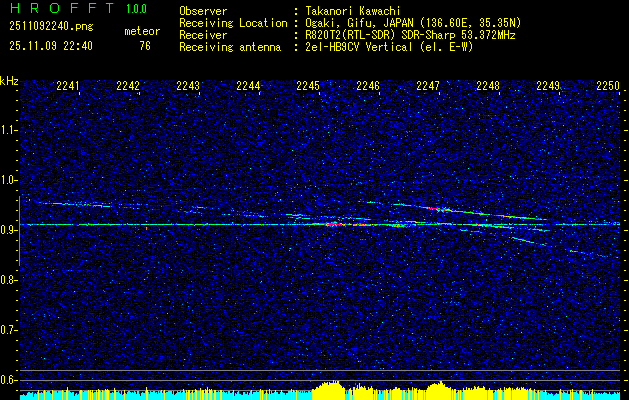Click the 2246 time marker

coord(368,86)
